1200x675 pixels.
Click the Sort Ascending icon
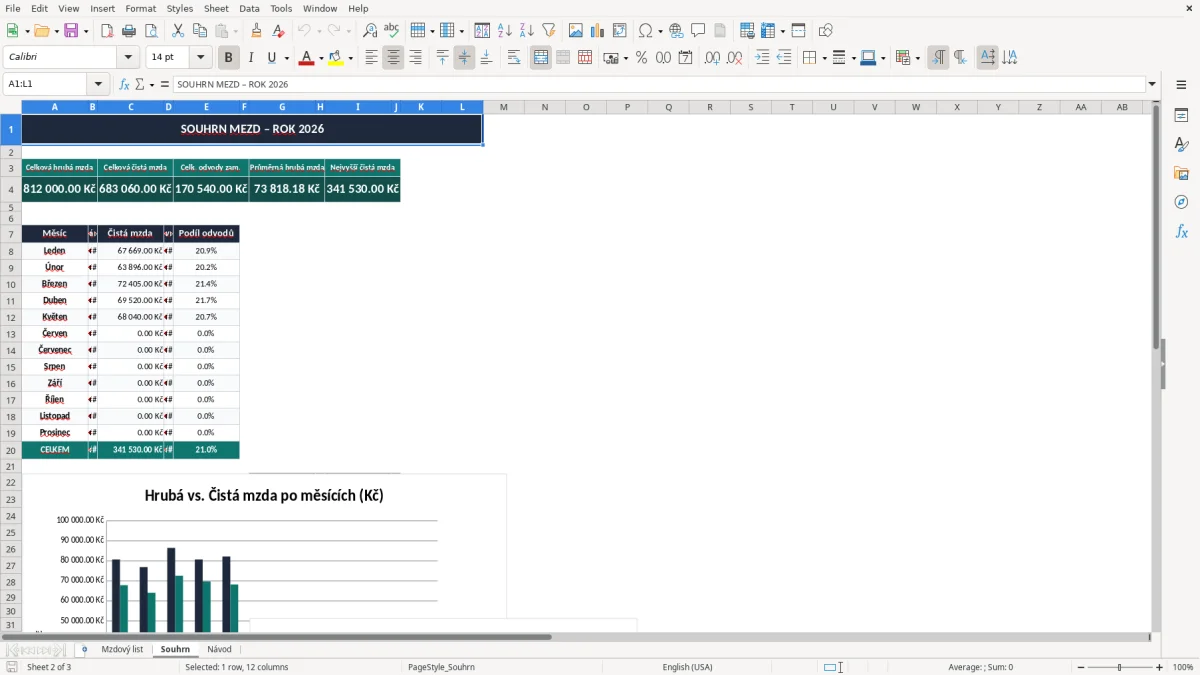pyautogui.click(x=504, y=31)
